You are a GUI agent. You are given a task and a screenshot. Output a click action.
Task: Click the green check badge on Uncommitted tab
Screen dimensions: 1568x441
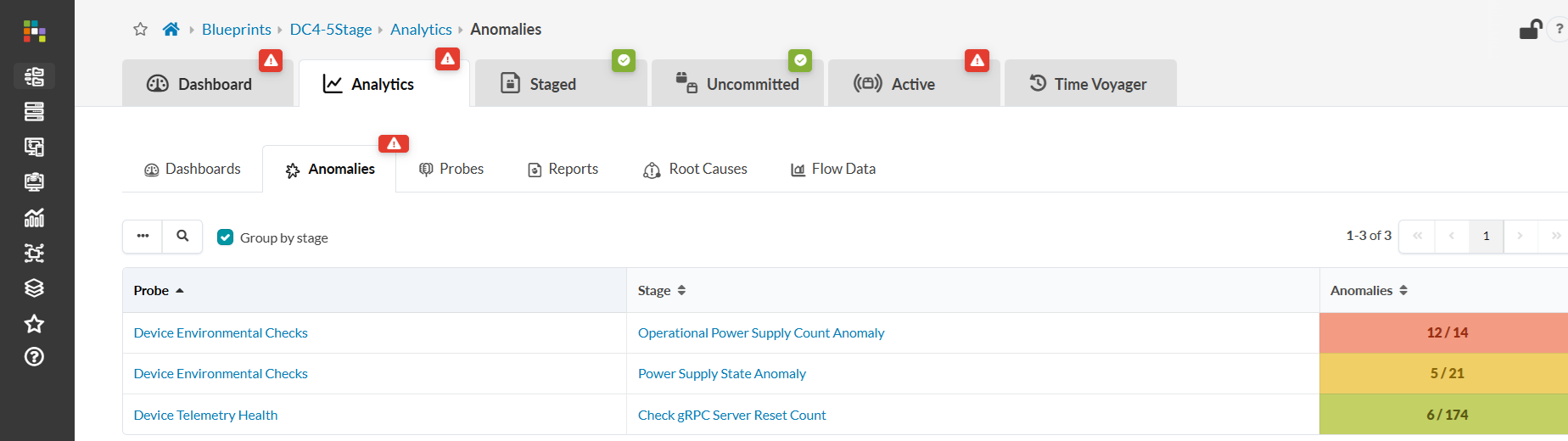(800, 60)
